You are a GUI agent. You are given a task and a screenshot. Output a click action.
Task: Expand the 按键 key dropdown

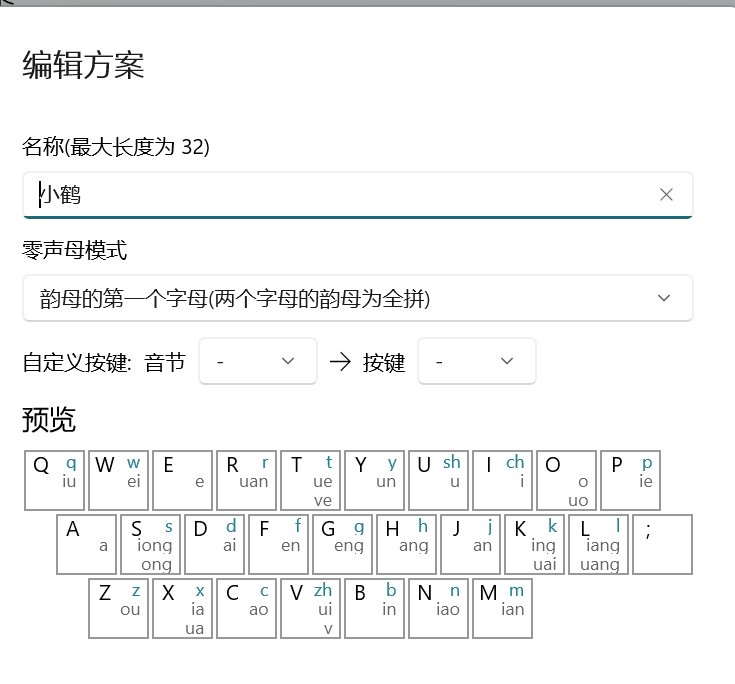[477, 361]
